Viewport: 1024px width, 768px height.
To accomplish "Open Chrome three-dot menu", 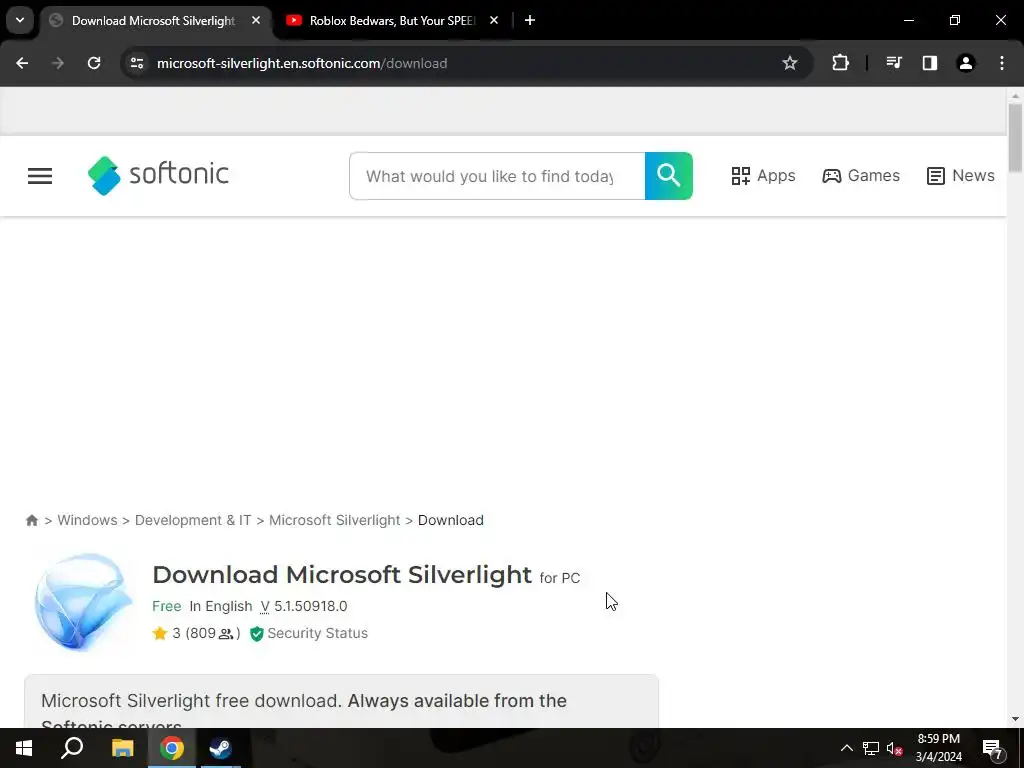I will pos(1002,63).
